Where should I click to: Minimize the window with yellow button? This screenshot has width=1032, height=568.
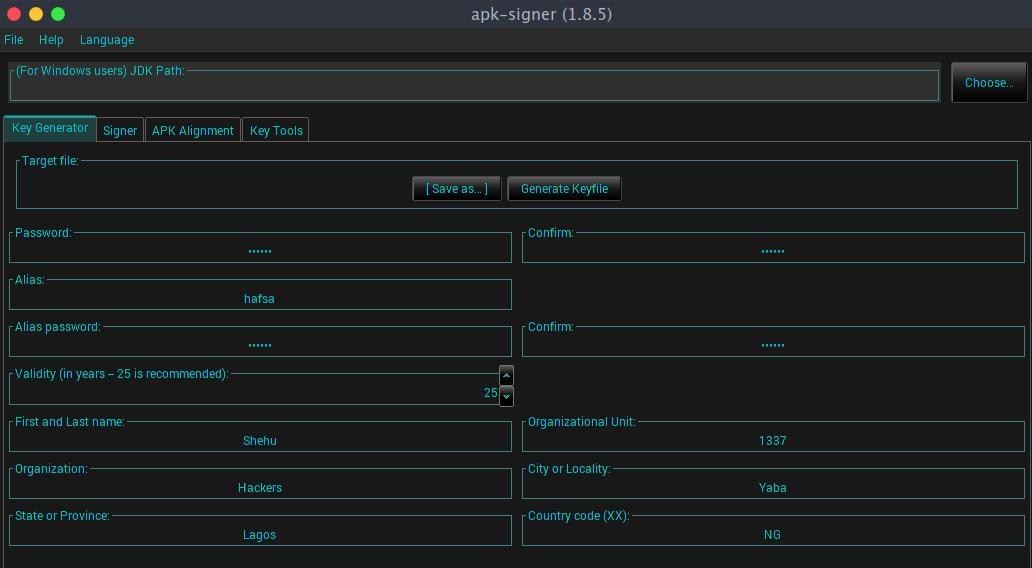coord(36,14)
